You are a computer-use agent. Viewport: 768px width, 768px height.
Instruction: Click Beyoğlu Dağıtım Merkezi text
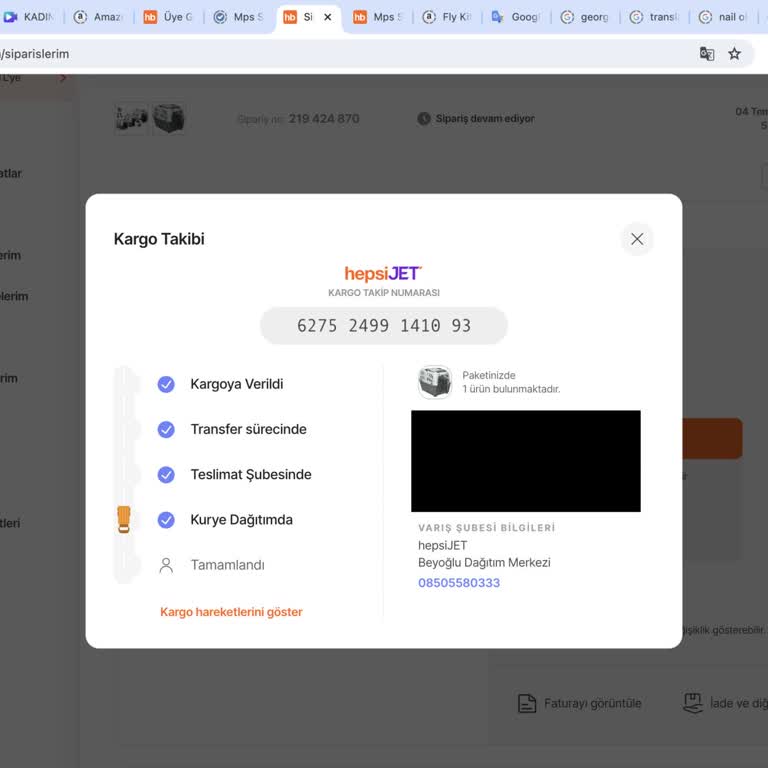[x=484, y=562]
